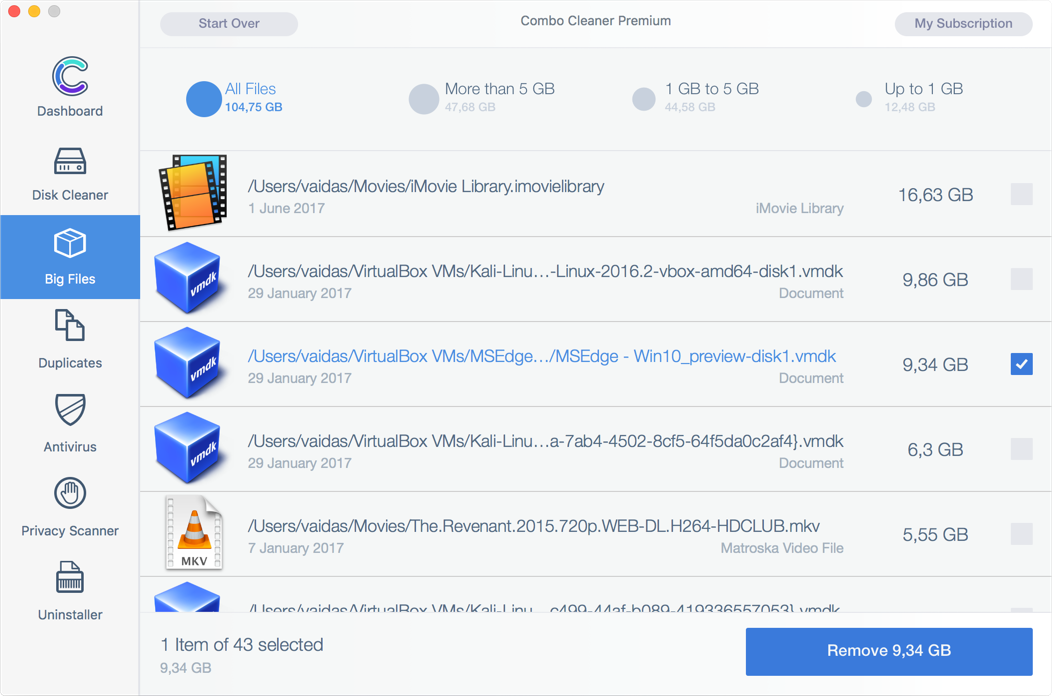Click the 5,55 GB size value

(935, 535)
